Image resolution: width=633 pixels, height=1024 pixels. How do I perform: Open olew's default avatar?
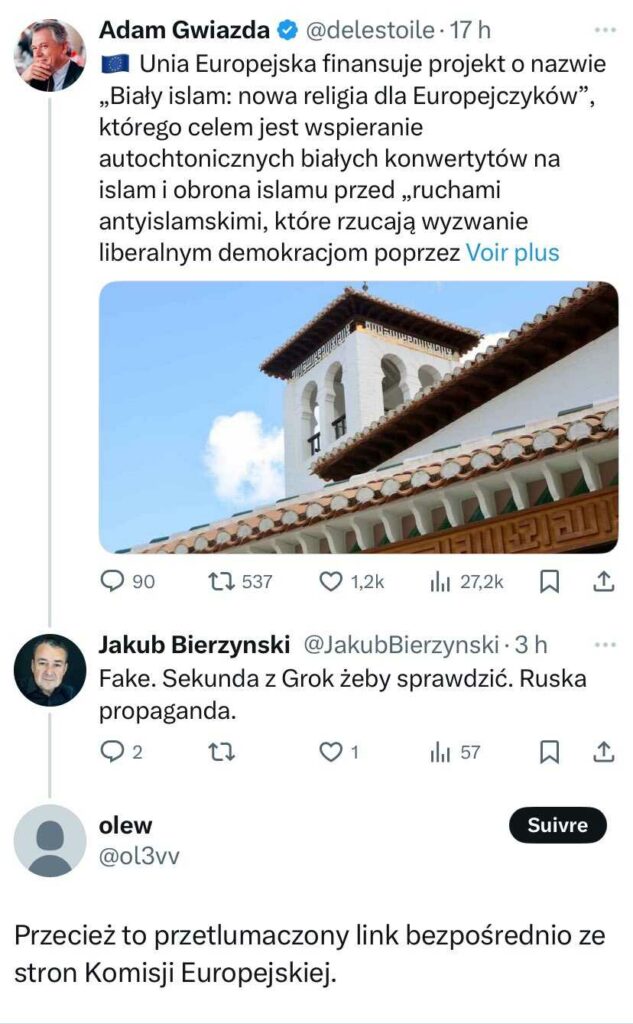pos(49,840)
